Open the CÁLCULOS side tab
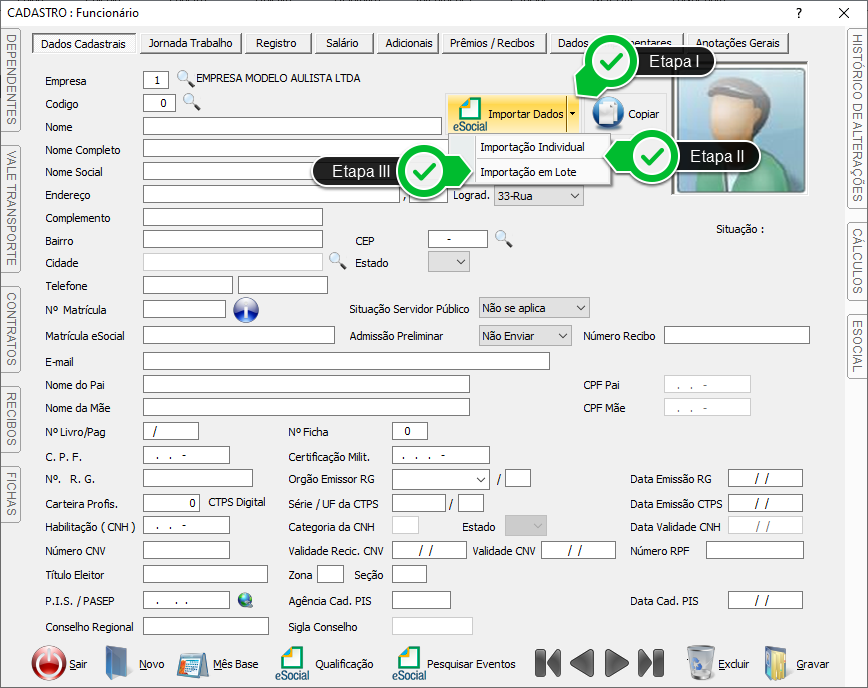This screenshot has width=868, height=688. pyautogui.click(x=857, y=261)
